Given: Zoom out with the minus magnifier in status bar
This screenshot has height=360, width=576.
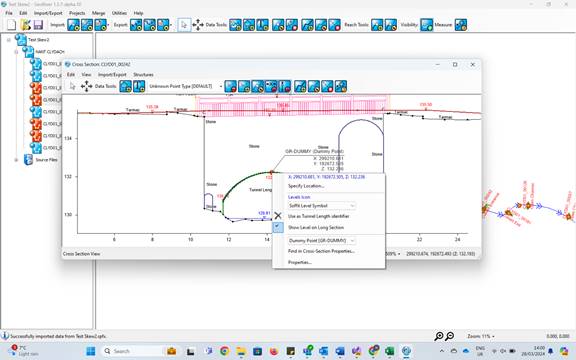Looking at the screenshot, I should click(450, 336).
